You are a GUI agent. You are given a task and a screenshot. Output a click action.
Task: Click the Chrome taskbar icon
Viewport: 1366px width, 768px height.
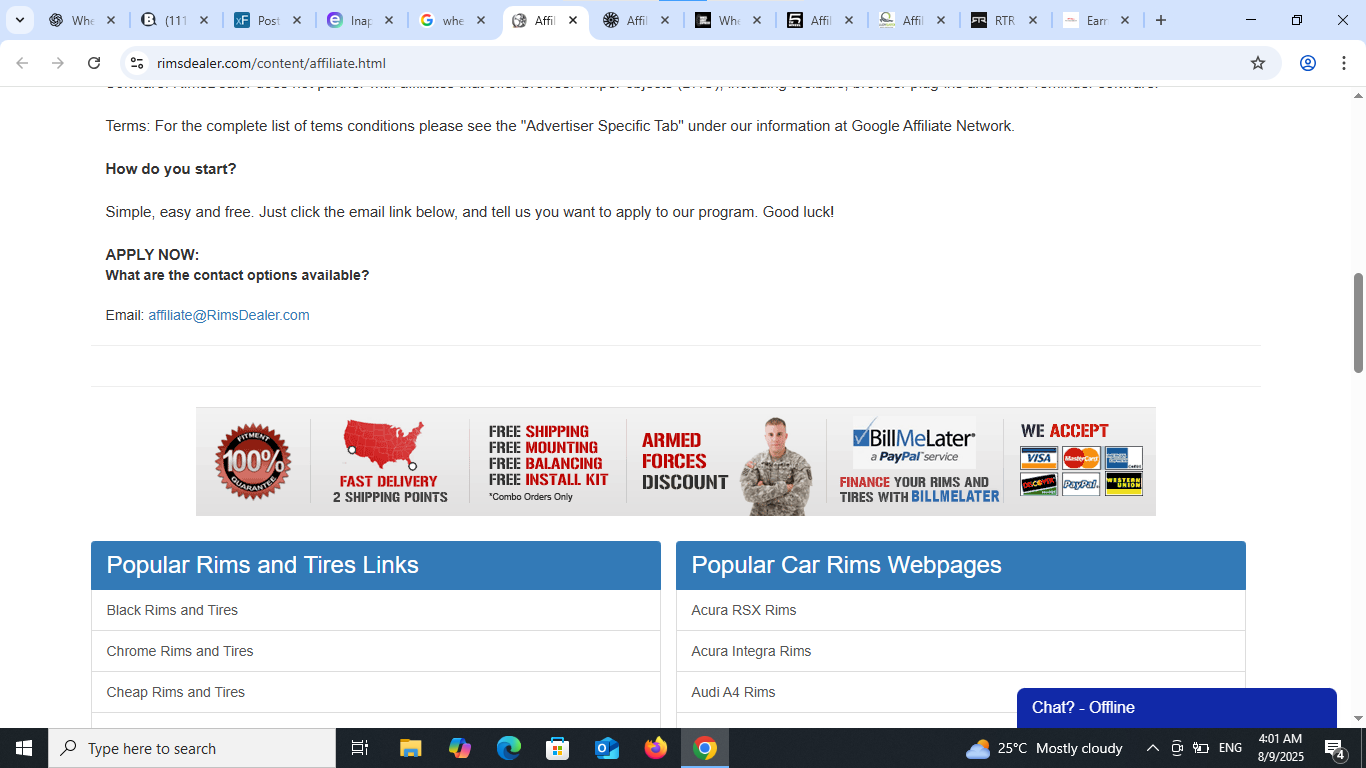(x=705, y=748)
